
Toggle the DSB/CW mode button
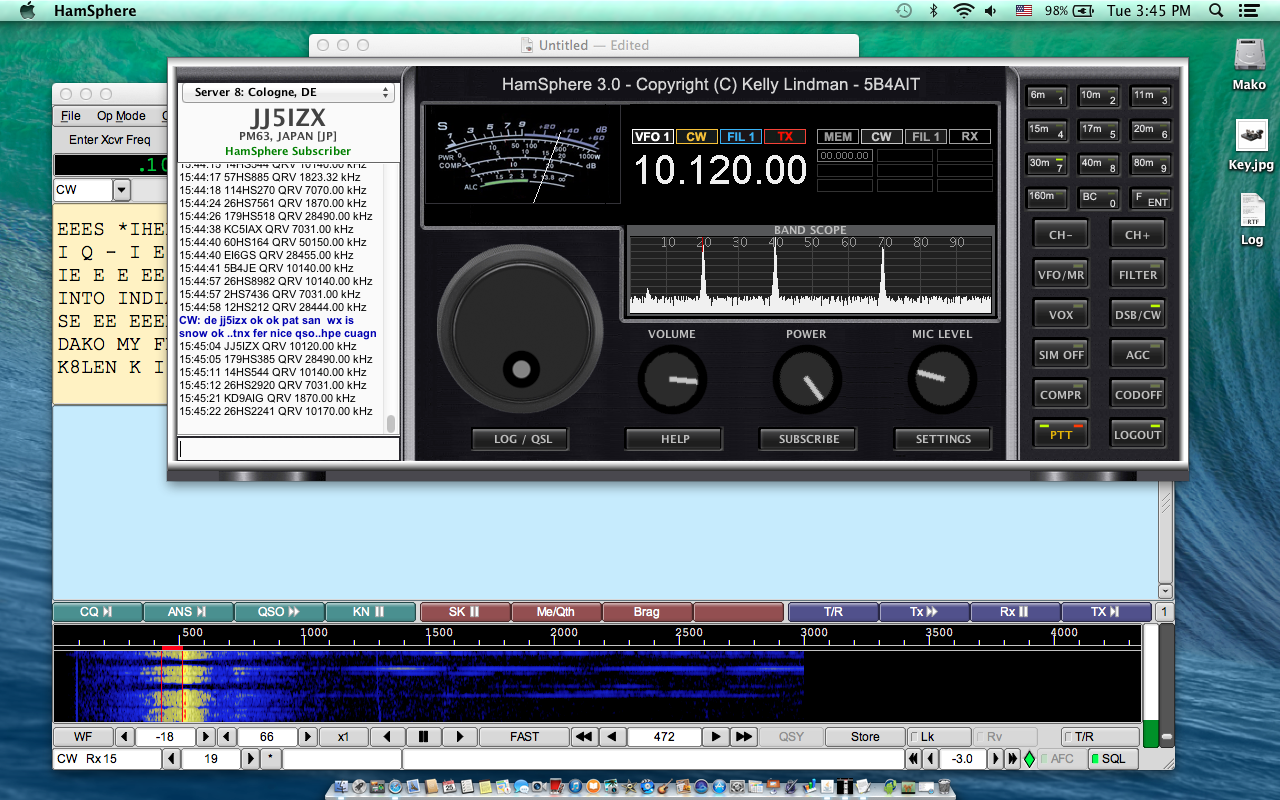point(1138,313)
